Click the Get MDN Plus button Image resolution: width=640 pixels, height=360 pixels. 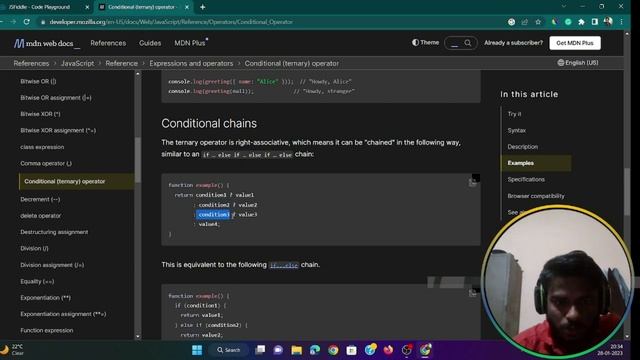[x=575, y=43]
